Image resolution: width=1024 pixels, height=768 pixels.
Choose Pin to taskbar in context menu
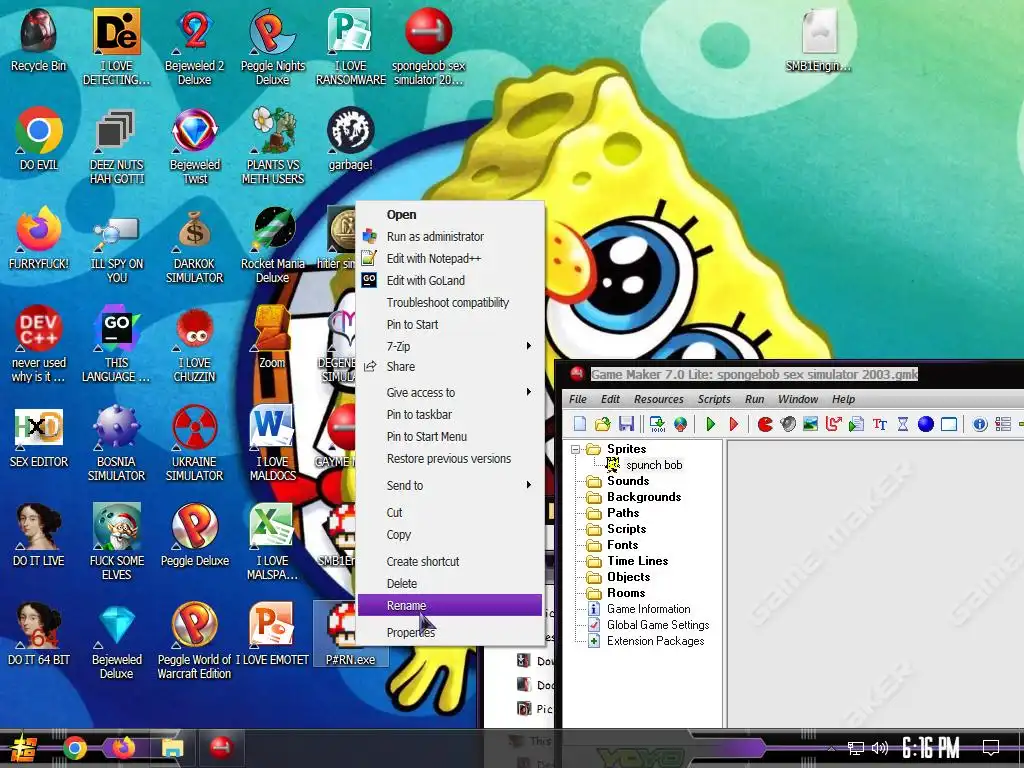[450, 414]
